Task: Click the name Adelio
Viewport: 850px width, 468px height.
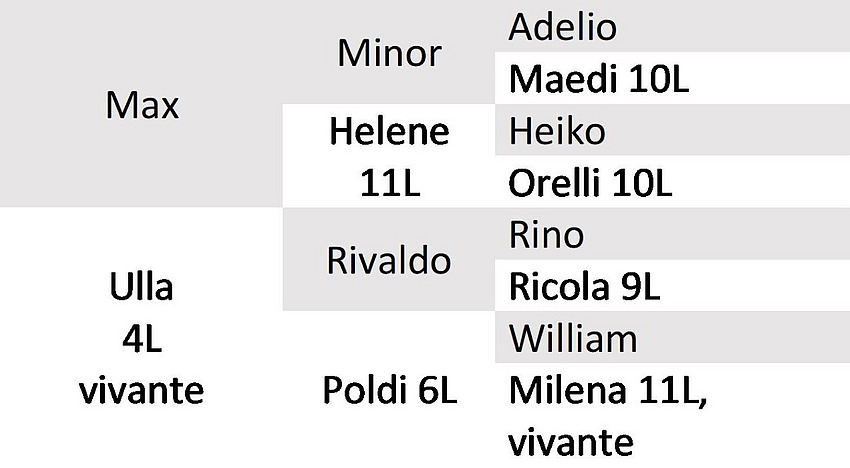Action: (x=562, y=27)
